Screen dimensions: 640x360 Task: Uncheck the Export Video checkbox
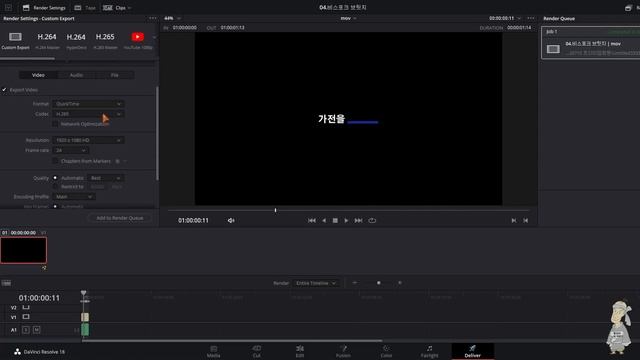tap(4, 90)
